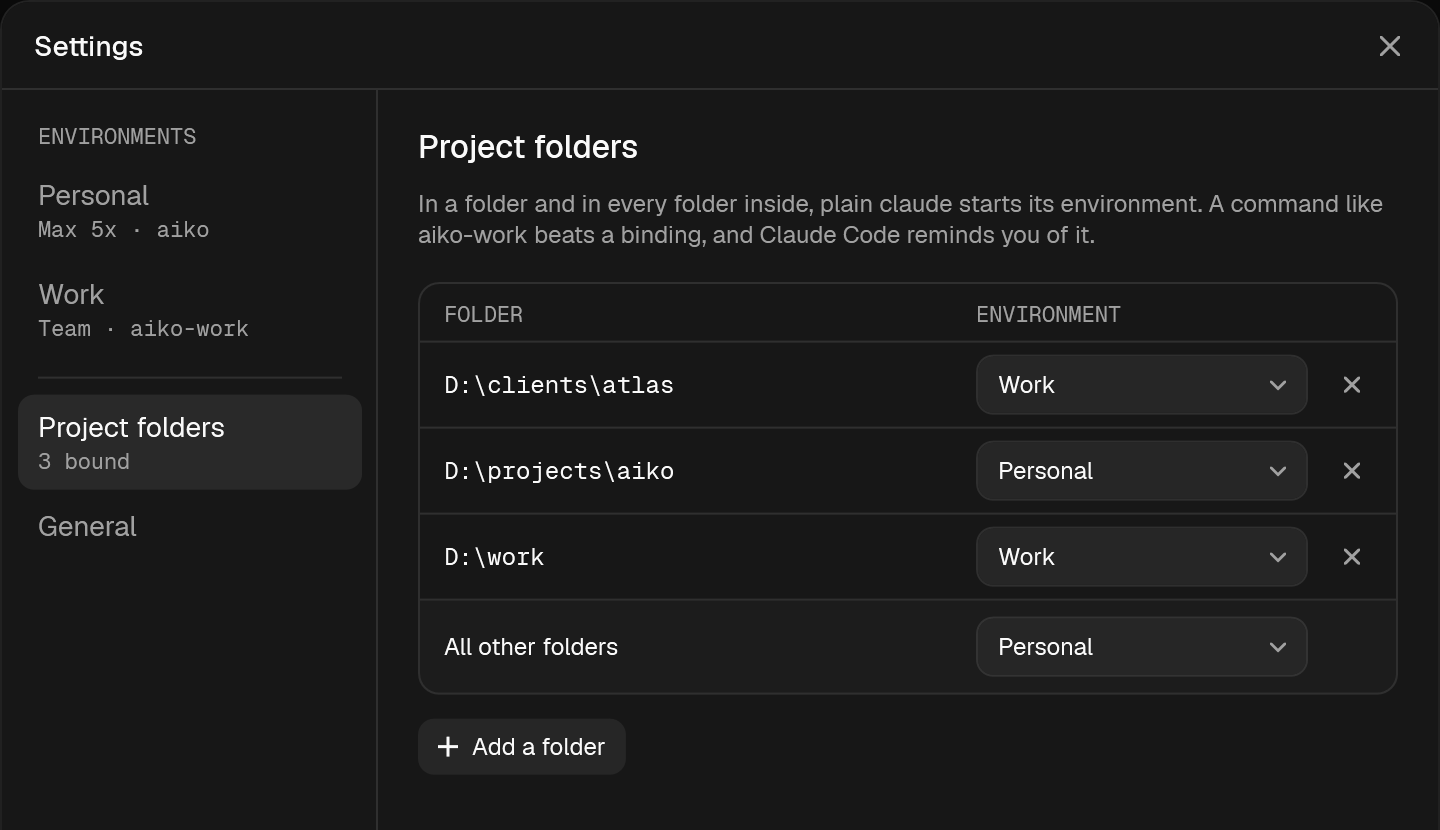The width and height of the screenshot is (1440, 830).
Task: Open environment dropdown for D:\clients\atlas
Action: click(x=1142, y=385)
